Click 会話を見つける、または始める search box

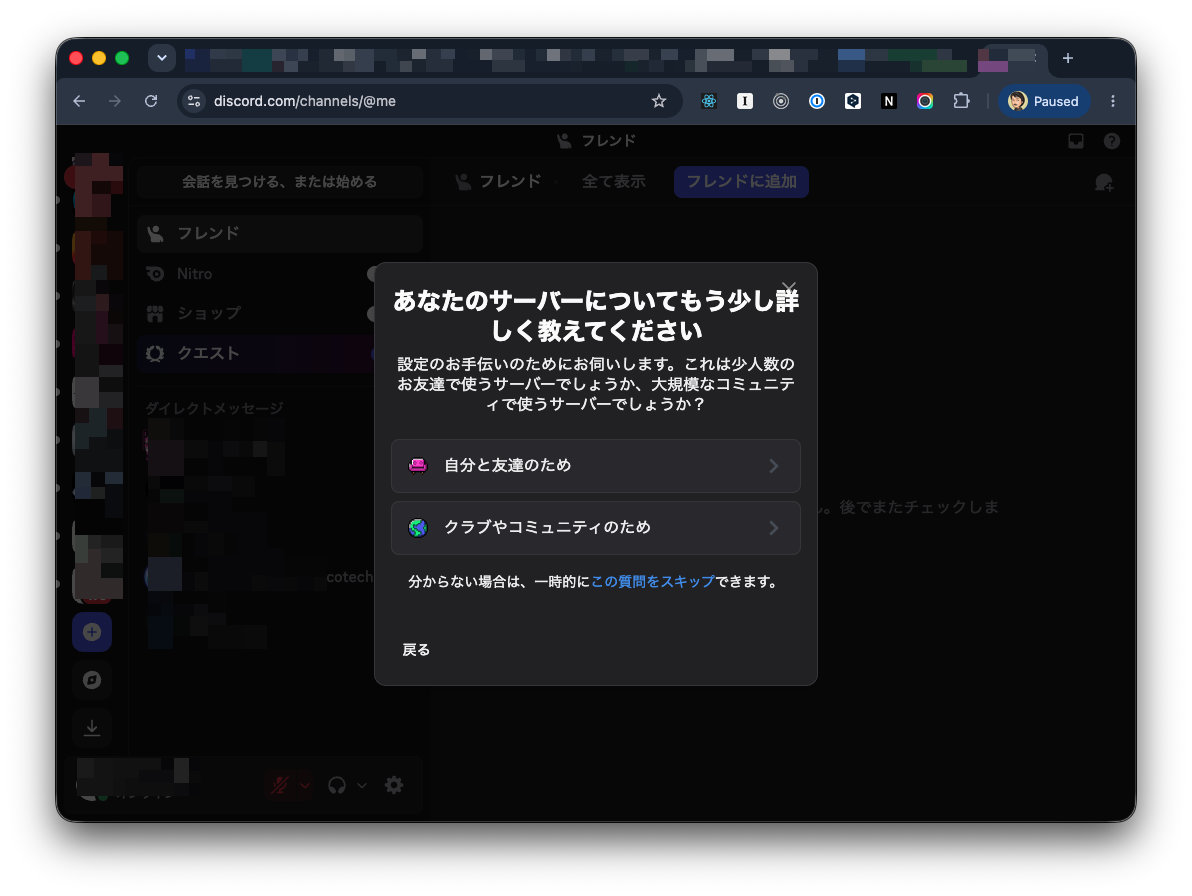[x=280, y=182]
